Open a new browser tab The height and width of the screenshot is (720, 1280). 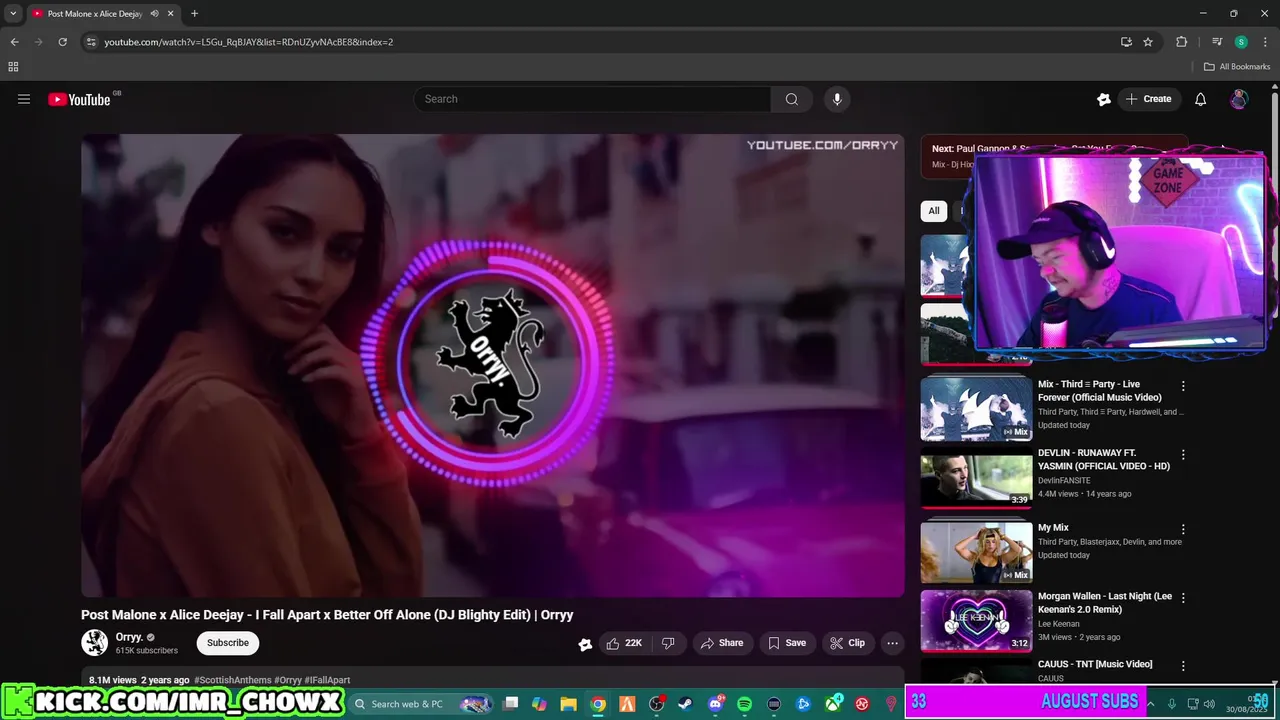194,14
